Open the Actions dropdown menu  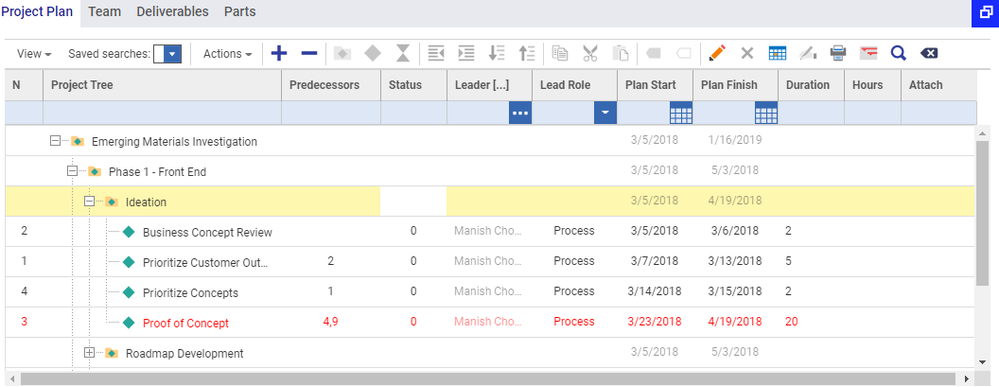[x=227, y=54]
